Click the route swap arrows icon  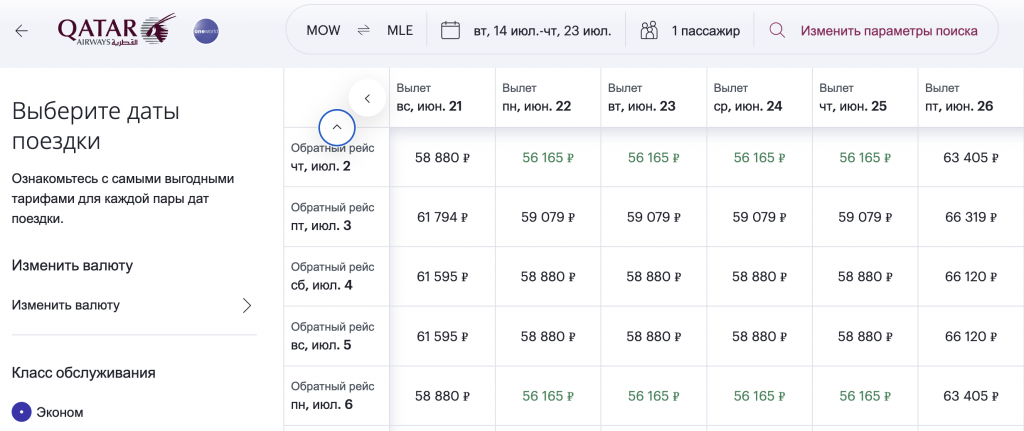[363, 31]
